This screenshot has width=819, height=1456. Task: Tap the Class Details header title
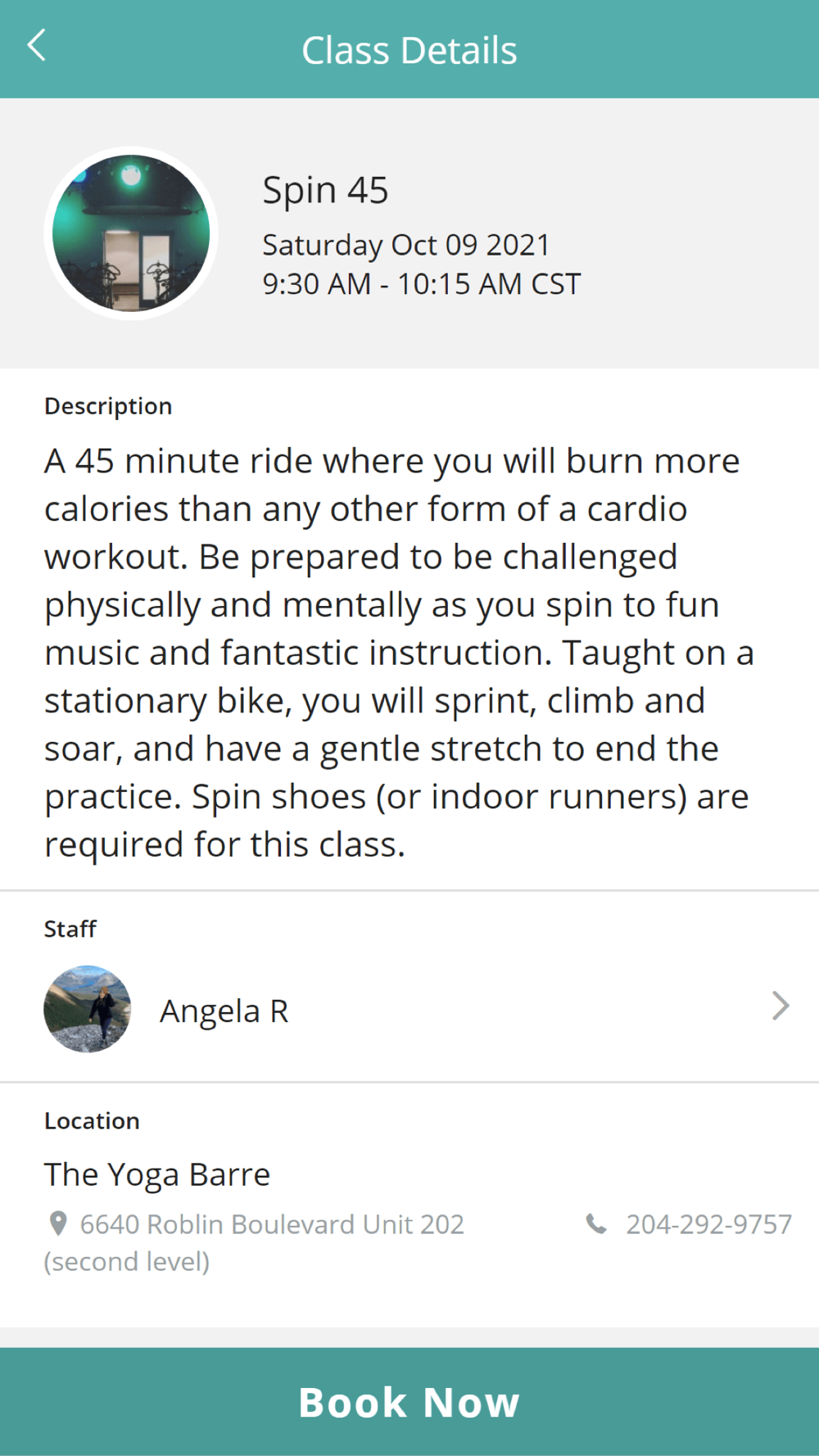point(409,50)
